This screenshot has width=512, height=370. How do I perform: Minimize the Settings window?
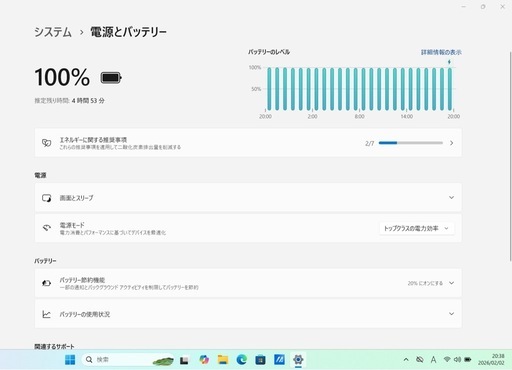tap(464, 7)
